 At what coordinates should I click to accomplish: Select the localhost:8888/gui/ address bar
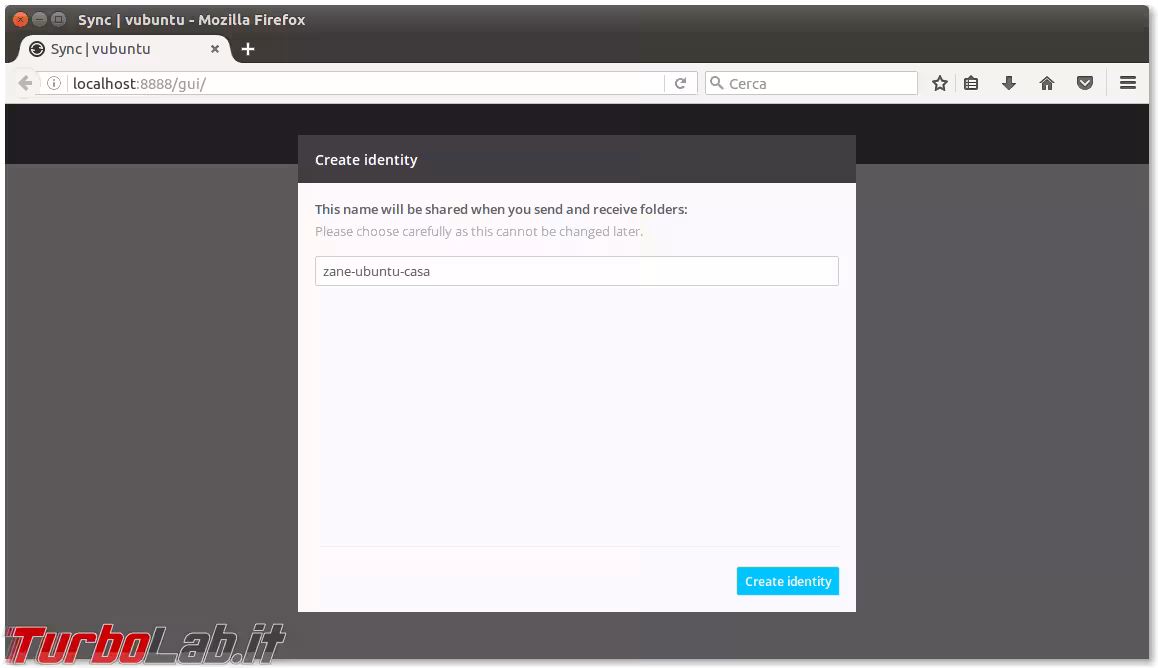click(366, 83)
